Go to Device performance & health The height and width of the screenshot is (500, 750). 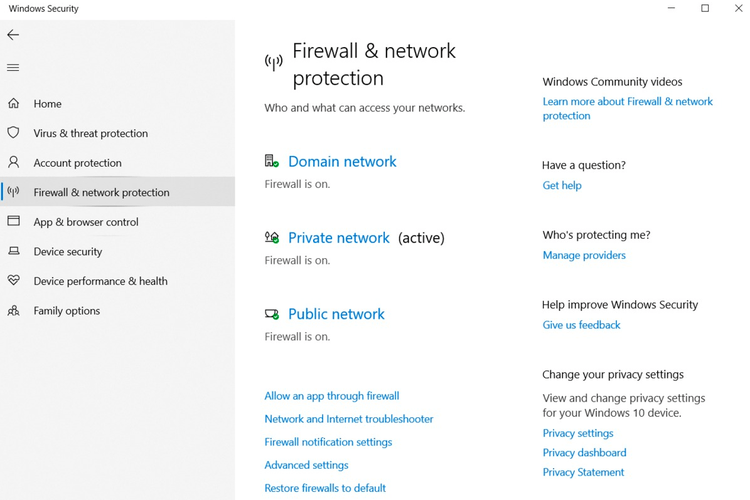[x=100, y=281]
